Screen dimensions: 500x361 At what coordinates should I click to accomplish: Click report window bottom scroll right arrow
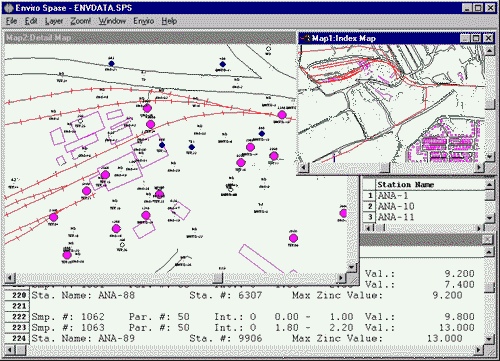[479, 350]
